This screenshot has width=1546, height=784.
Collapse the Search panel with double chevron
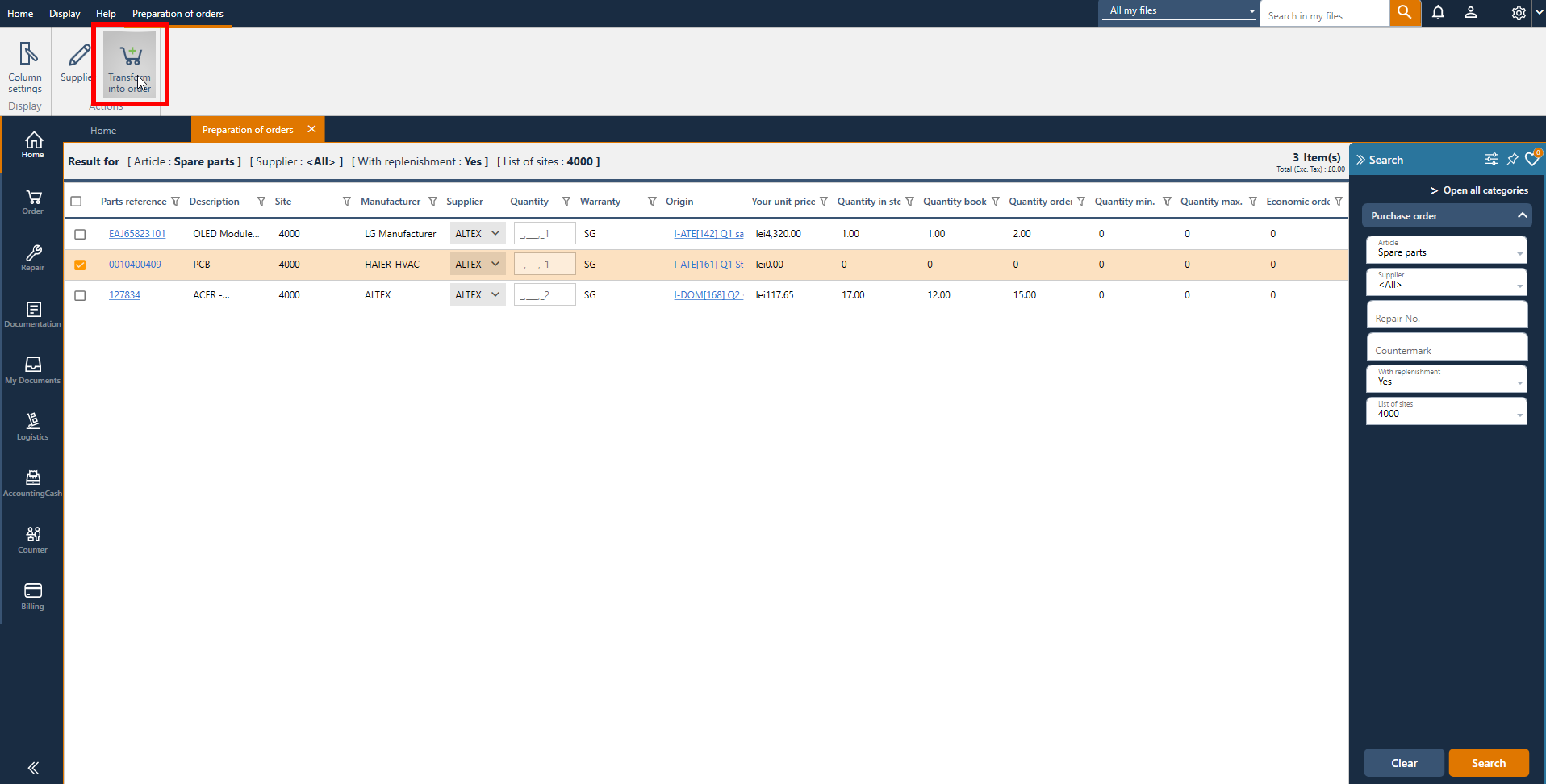click(x=1361, y=160)
